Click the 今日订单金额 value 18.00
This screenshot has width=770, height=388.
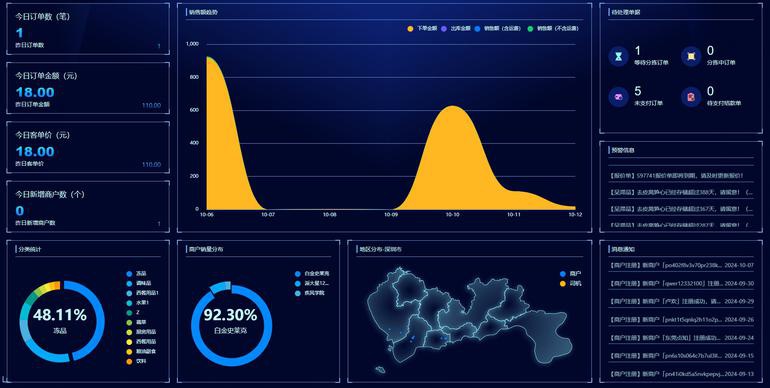pos(35,92)
